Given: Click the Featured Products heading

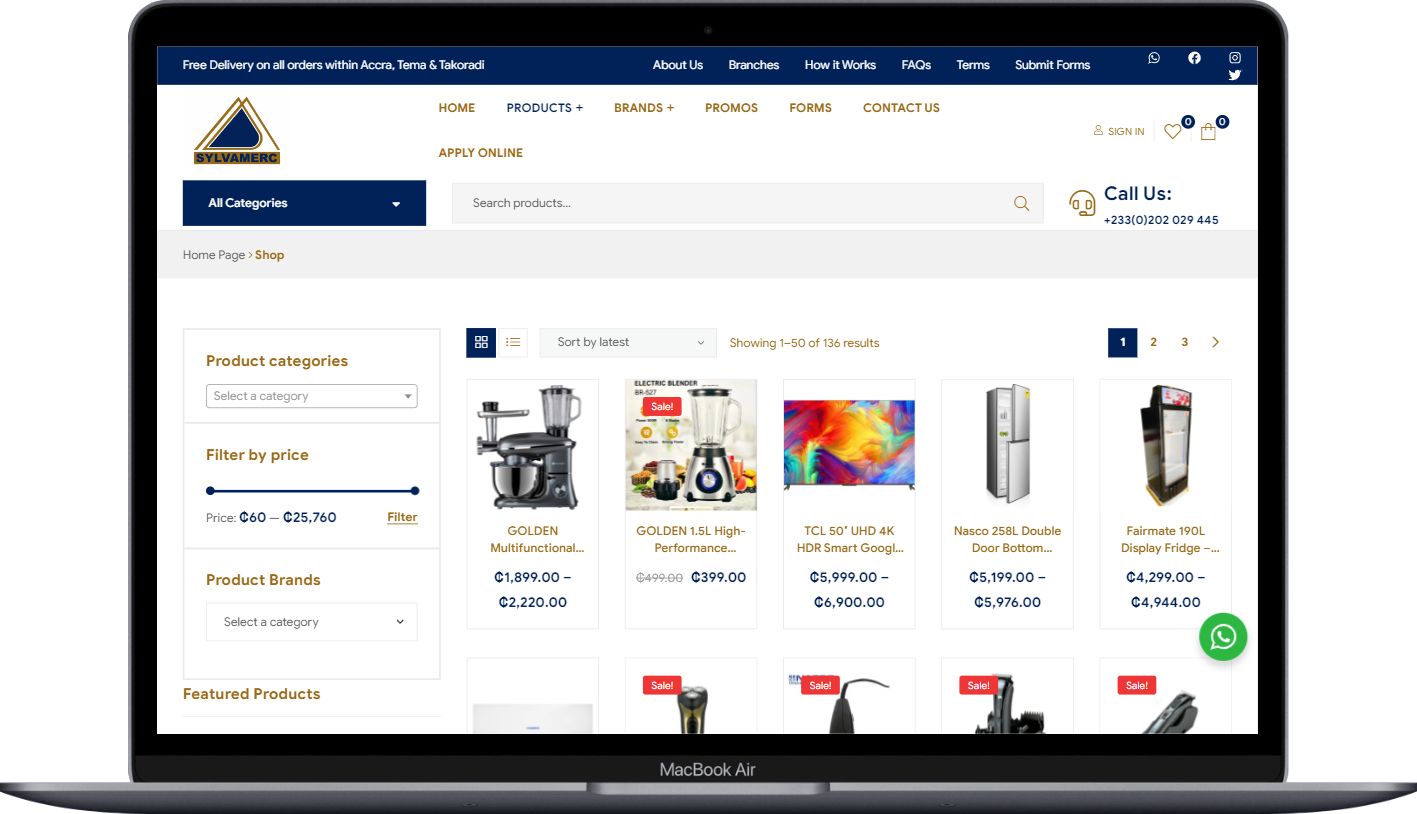Looking at the screenshot, I should (x=252, y=694).
